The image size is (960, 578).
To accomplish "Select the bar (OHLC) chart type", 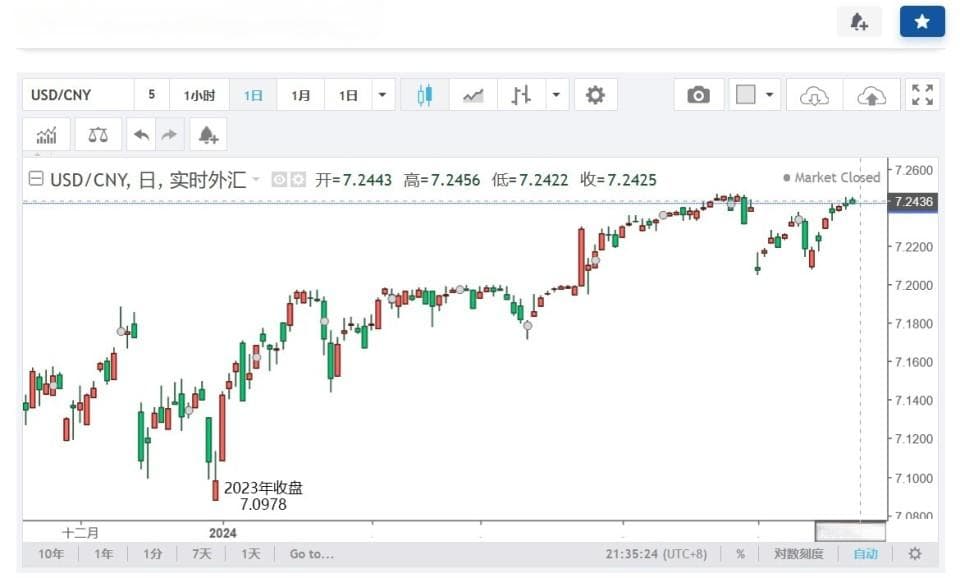I will pos(521,95).
